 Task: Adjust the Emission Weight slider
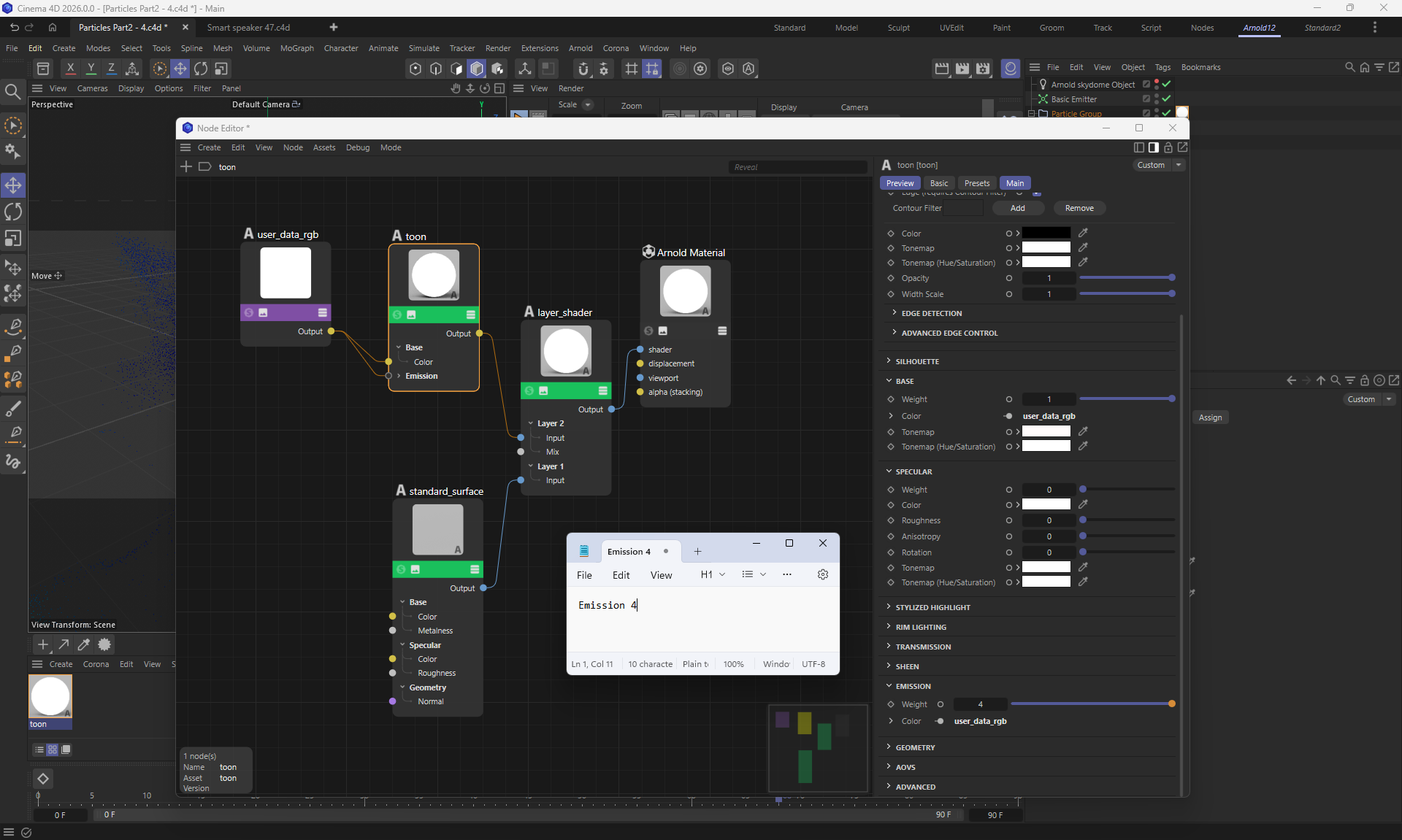(1091, 704)
